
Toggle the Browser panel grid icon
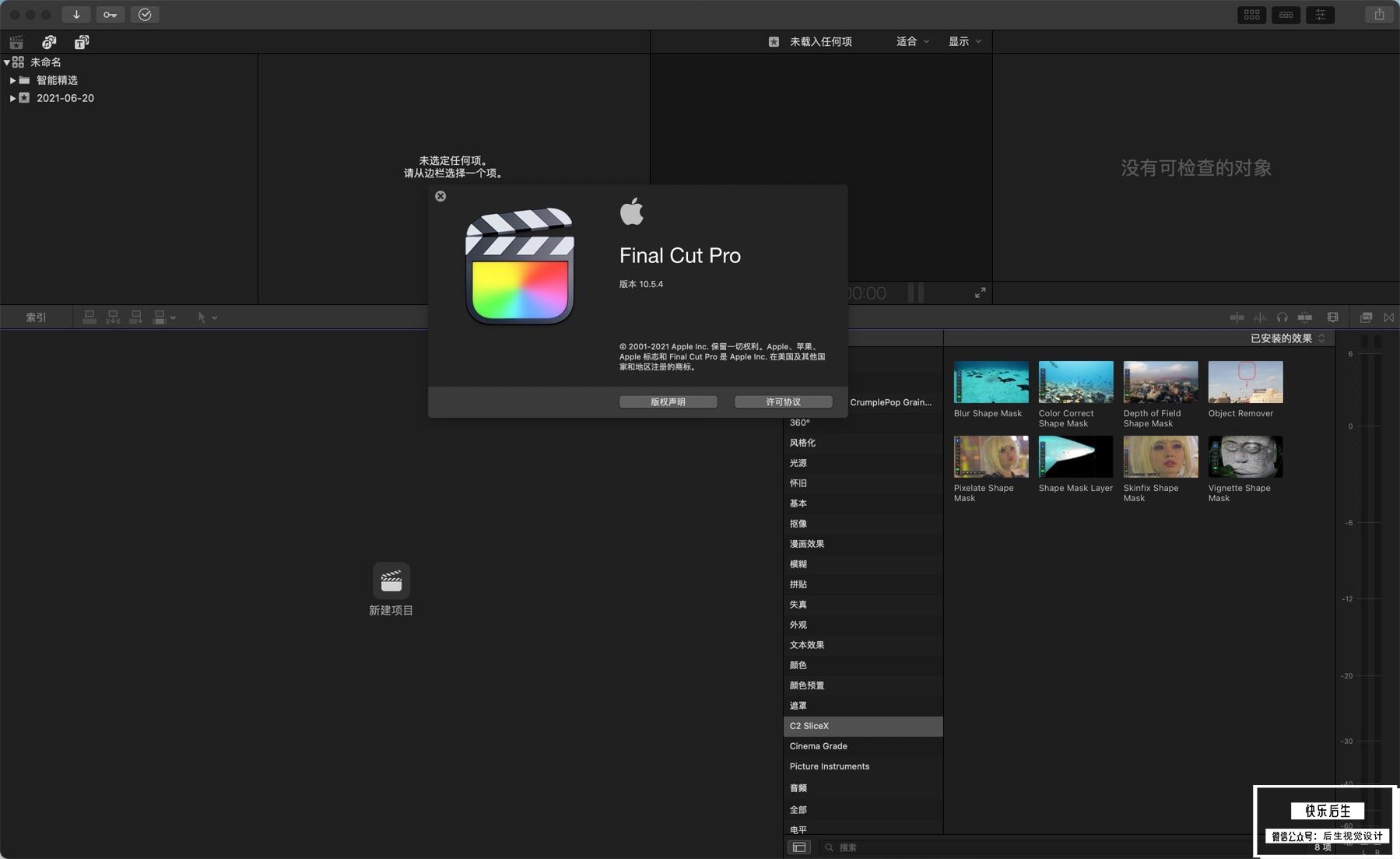[1251, 15]
